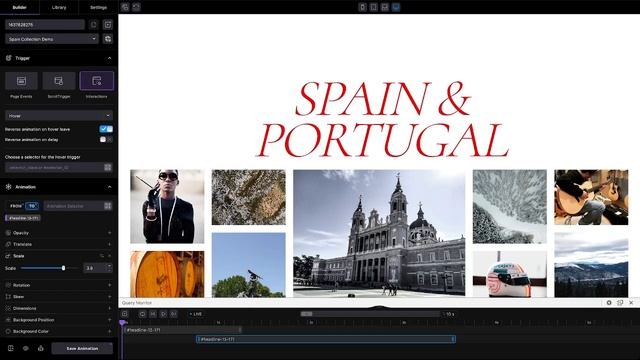The height and width of the screenshot is (360, 640).
Task: Click the add-new icon beside the animation ID
Action: [x=108, y=25]
